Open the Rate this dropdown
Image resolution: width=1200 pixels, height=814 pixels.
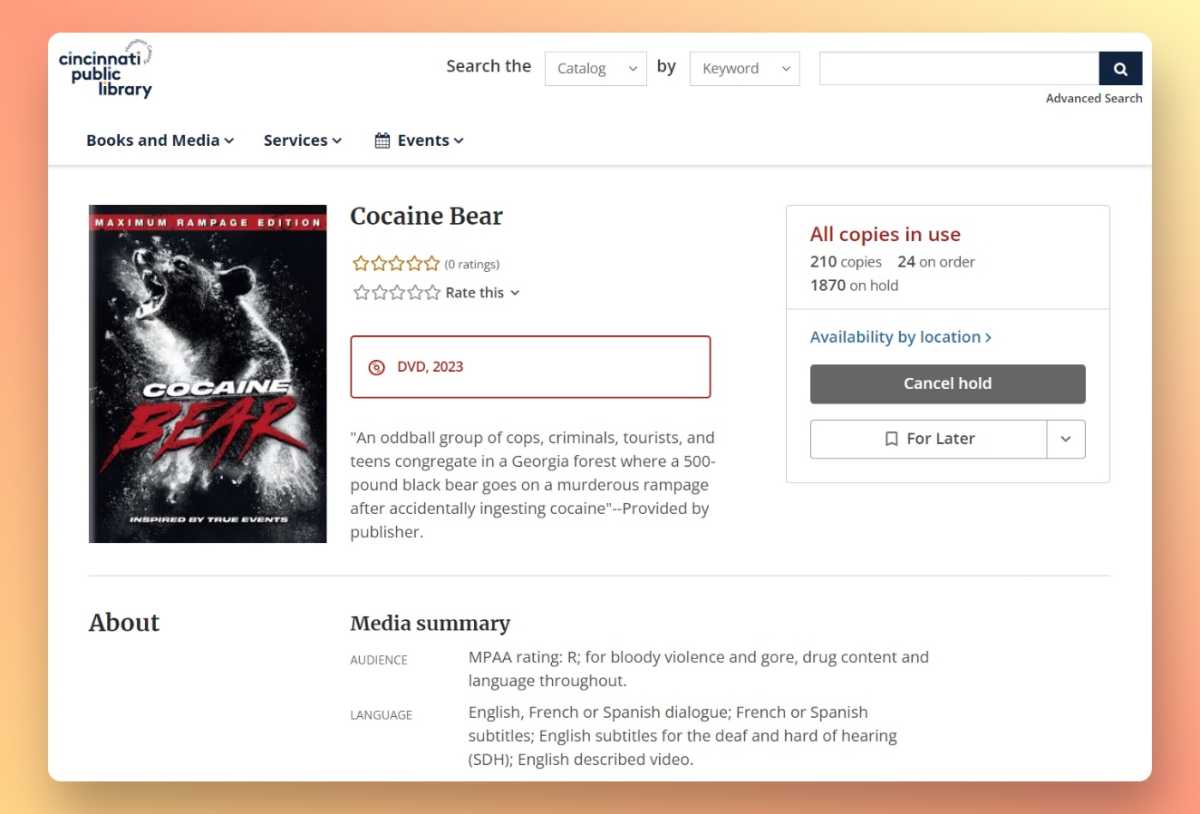[514, 292]
